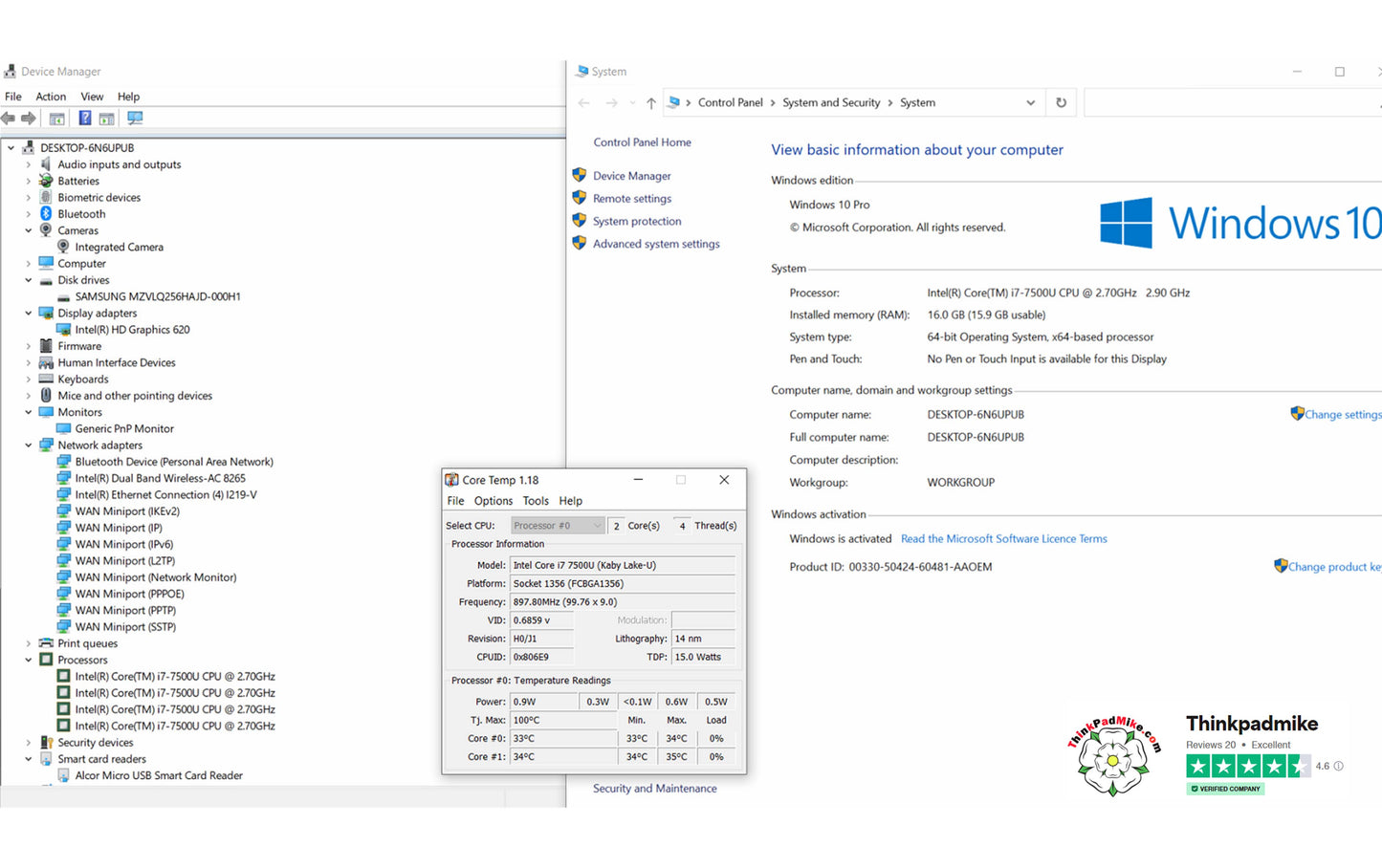Click the Scan for hardware changes icon
Image resolution: width=1382 pixels, height=868 pixels.
click(x=135, y=119)
